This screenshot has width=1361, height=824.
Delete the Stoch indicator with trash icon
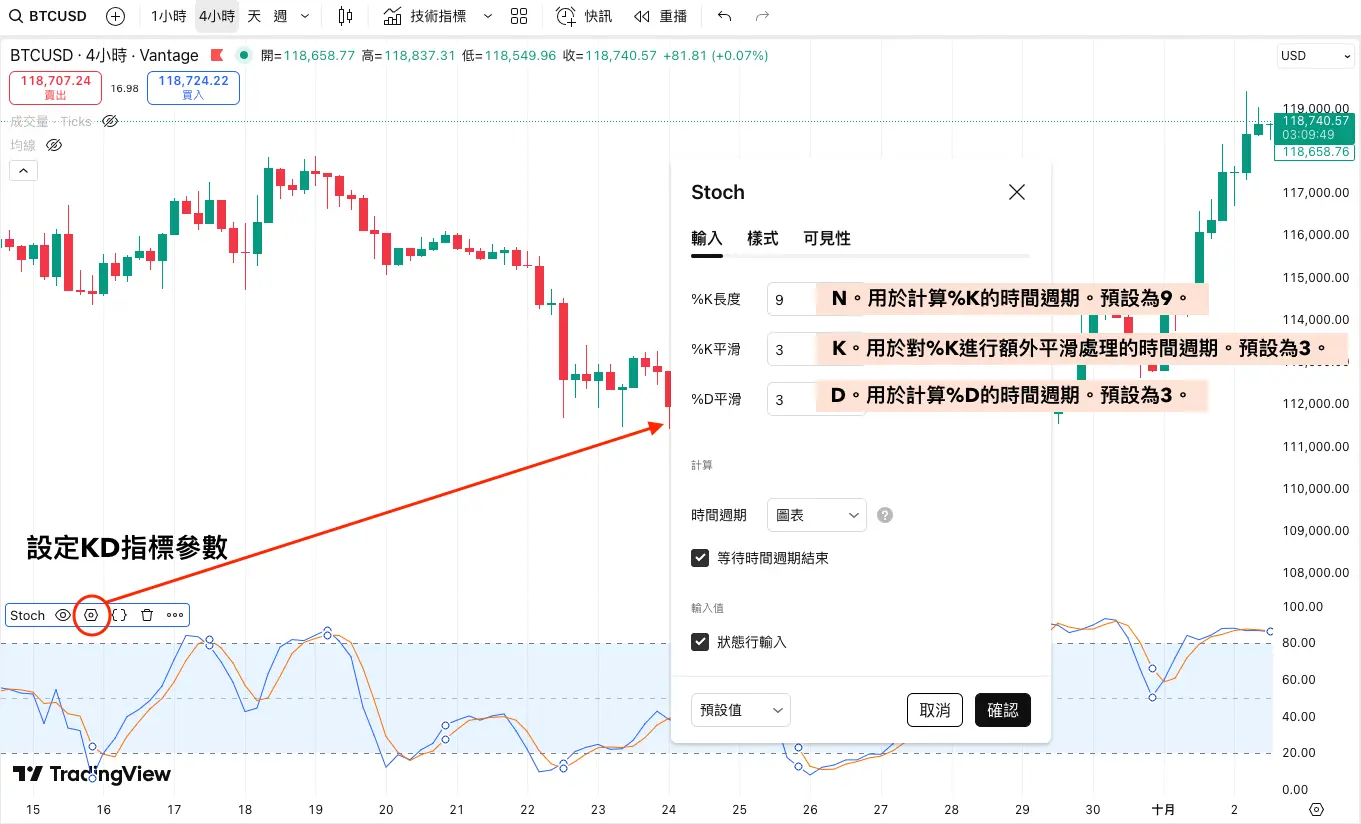coord(147,615)
